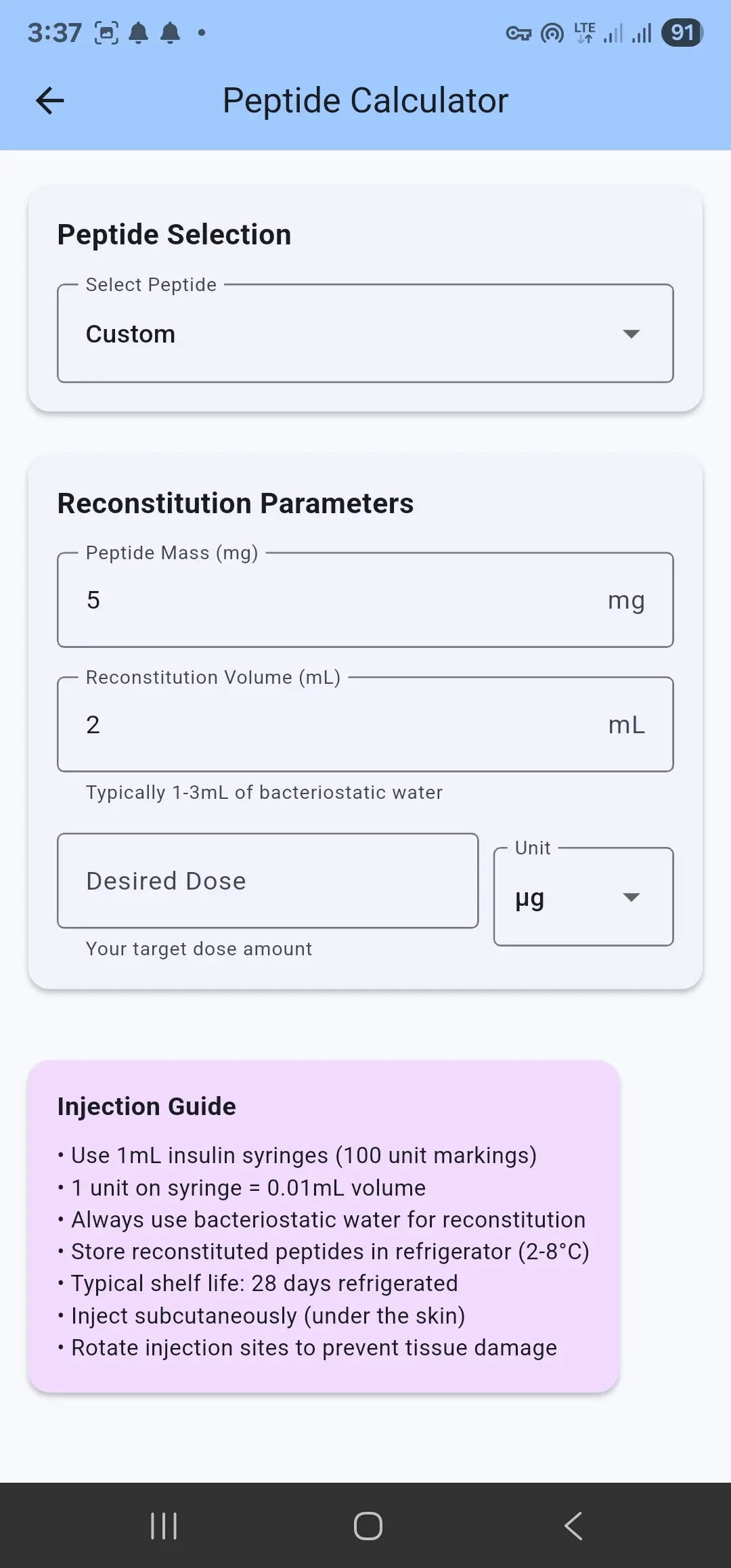The image size is (731, 1568).
Task: Tap the battery indicator in the status bar
Action: (682, 32)
